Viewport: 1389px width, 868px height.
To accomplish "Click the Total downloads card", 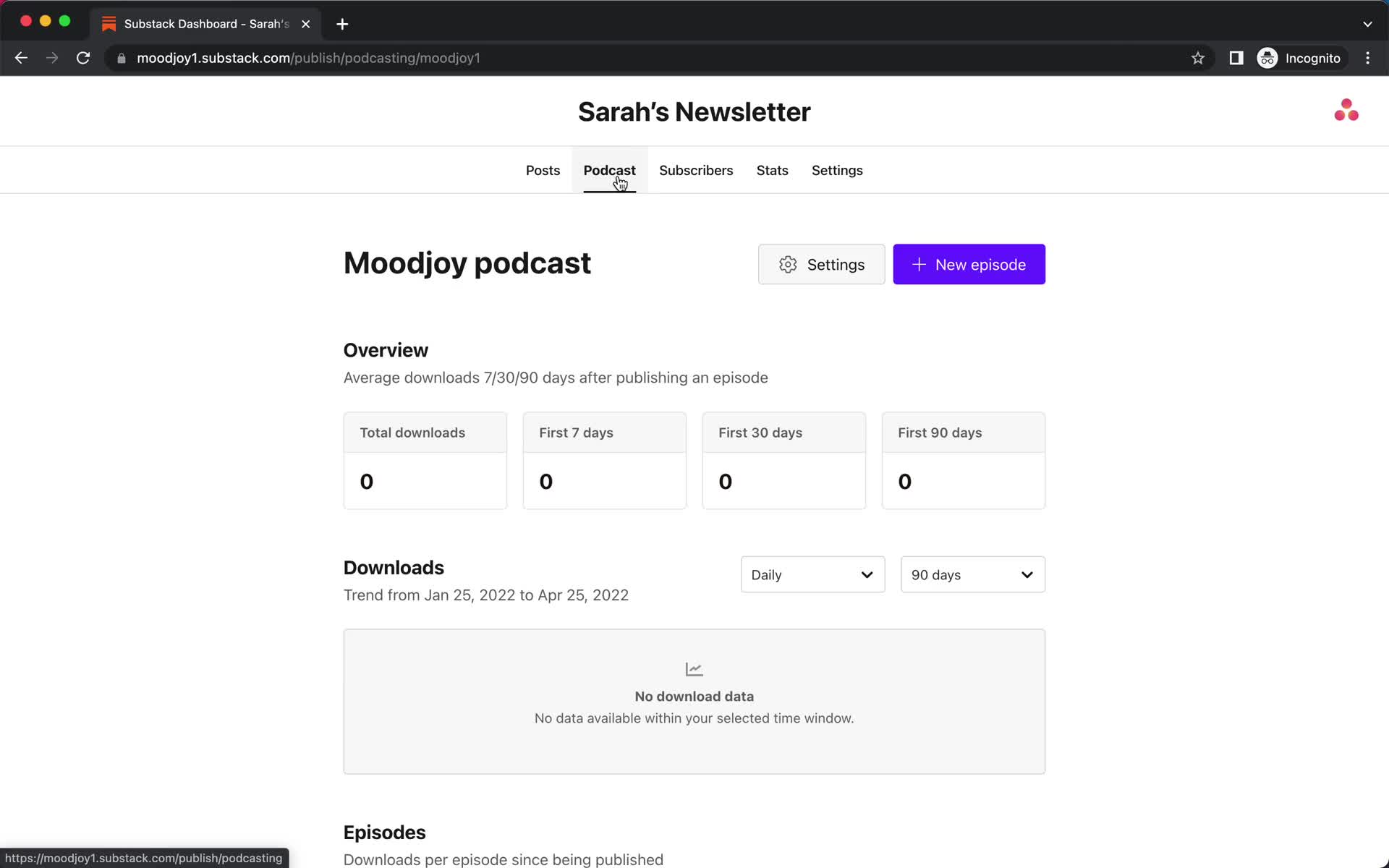I will pos(425,461).
